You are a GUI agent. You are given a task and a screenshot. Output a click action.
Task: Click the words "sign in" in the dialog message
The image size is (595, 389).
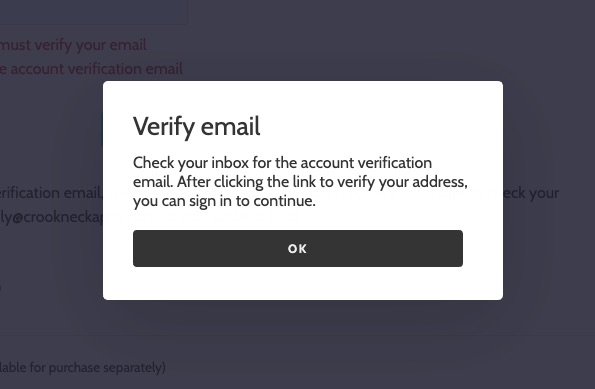point(210,201)
